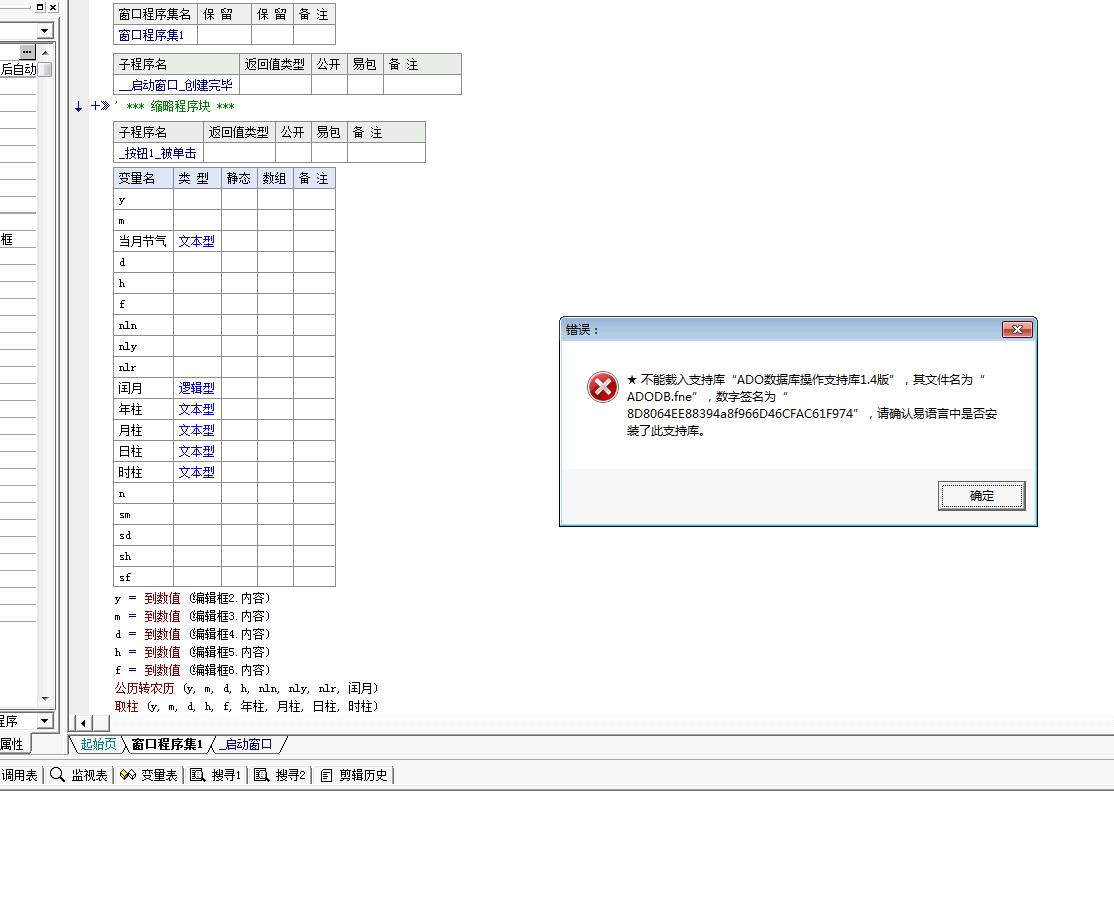The height and width of the screenshot is (915, 1114).
Task: Click the ellipsis button in property panel
Action: [27, 52]
